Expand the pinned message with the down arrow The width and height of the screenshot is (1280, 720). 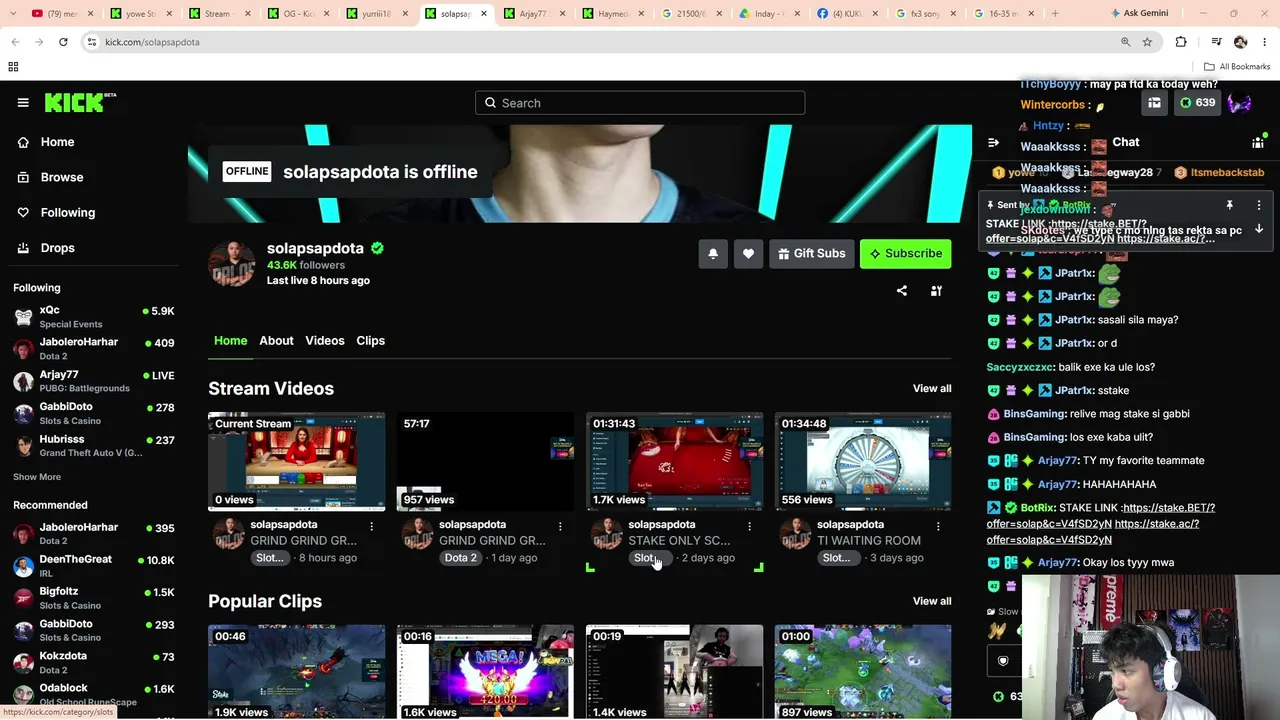point(1259,230)
